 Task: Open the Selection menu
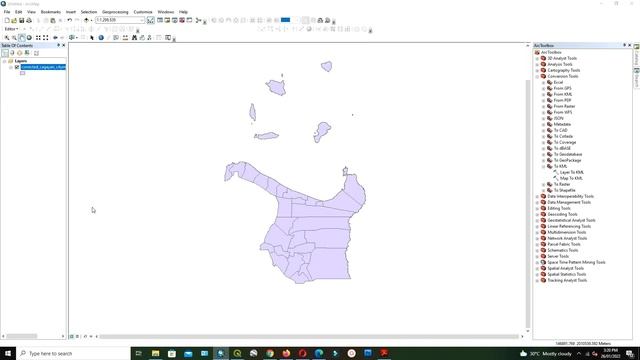[x=89, y=12]
